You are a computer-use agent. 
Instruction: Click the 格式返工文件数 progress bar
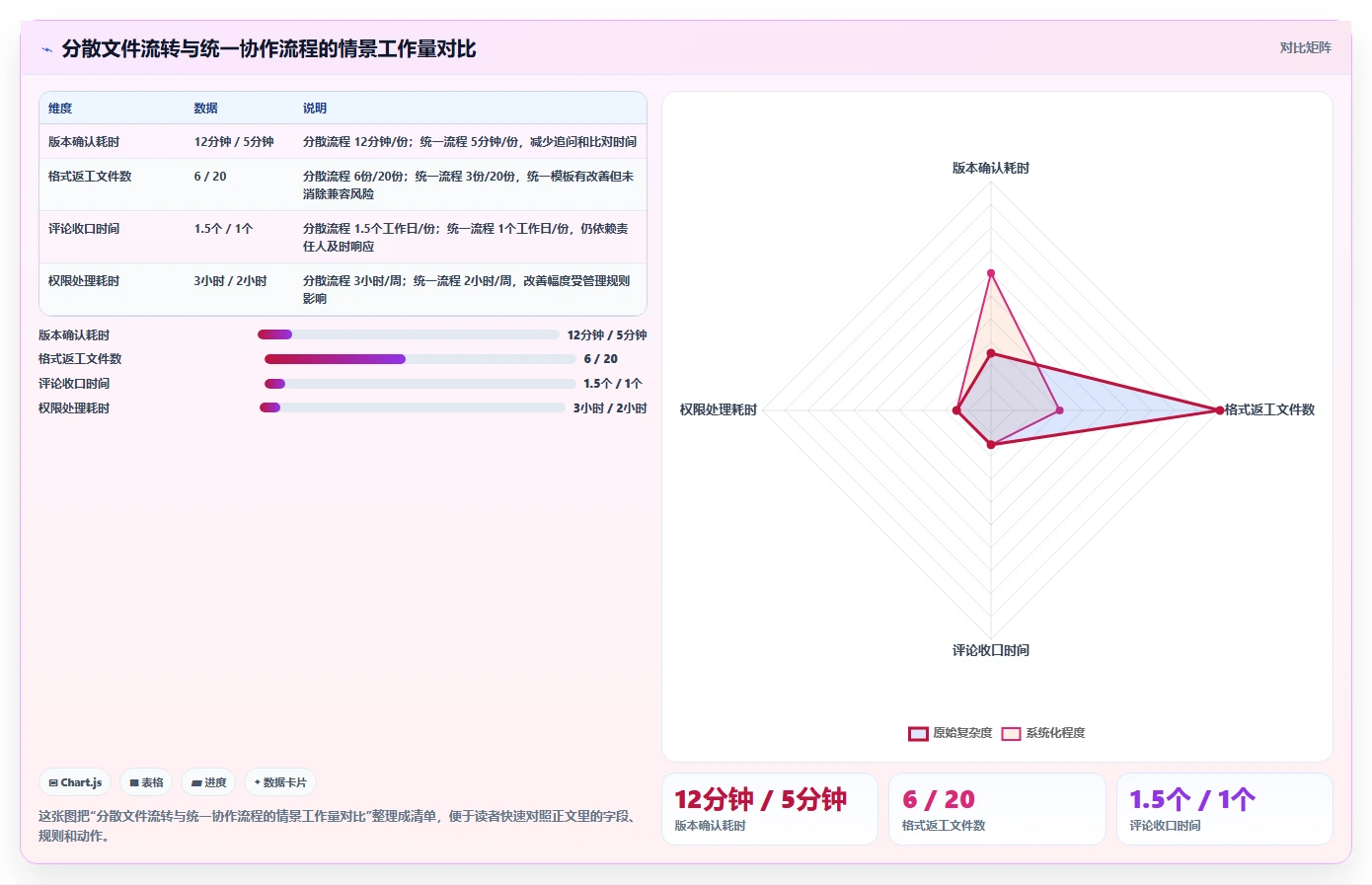point(419,359)
